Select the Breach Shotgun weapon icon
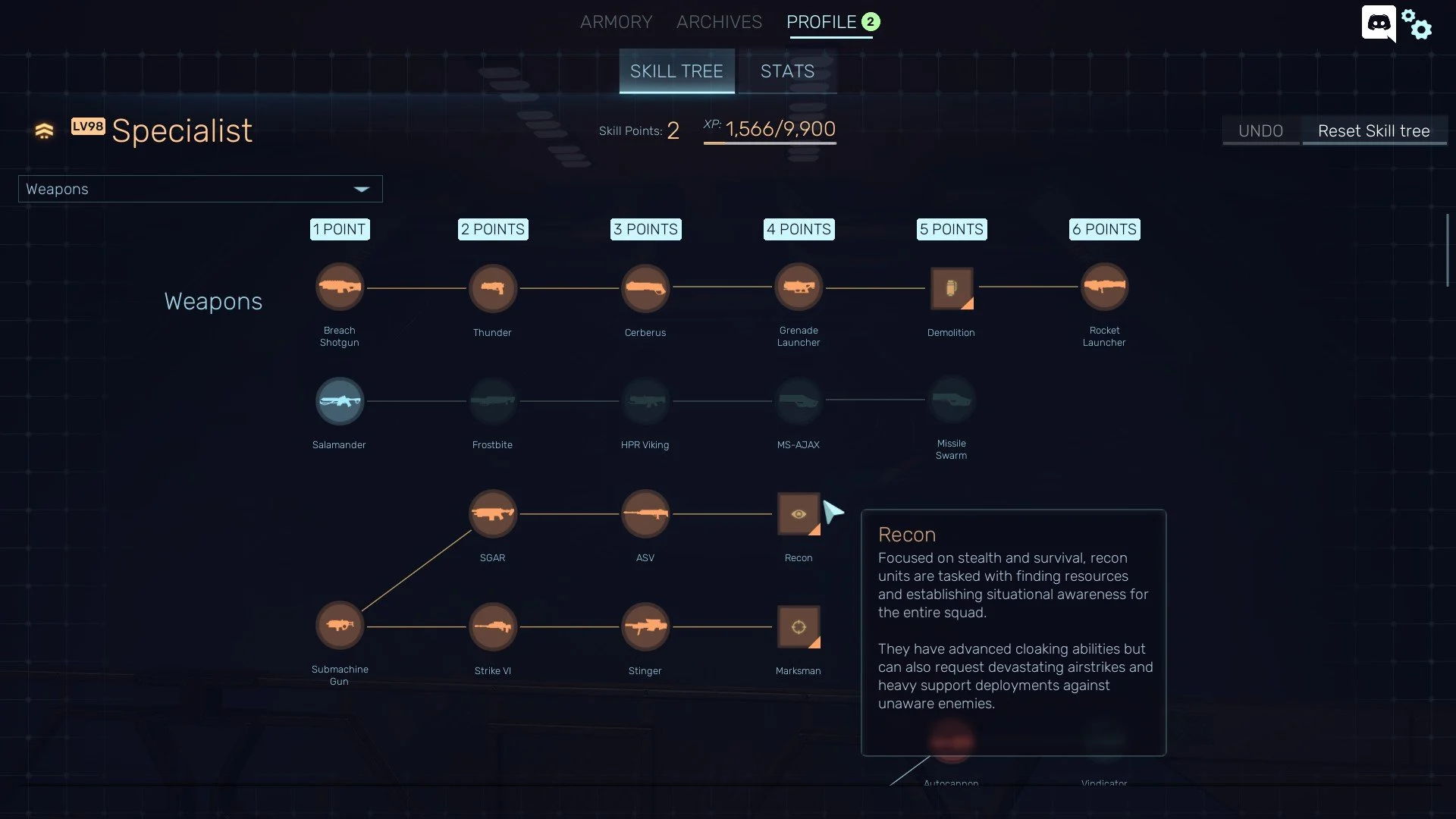The height and width of the screenshot is (819, 1456). (x=339, y=287)
